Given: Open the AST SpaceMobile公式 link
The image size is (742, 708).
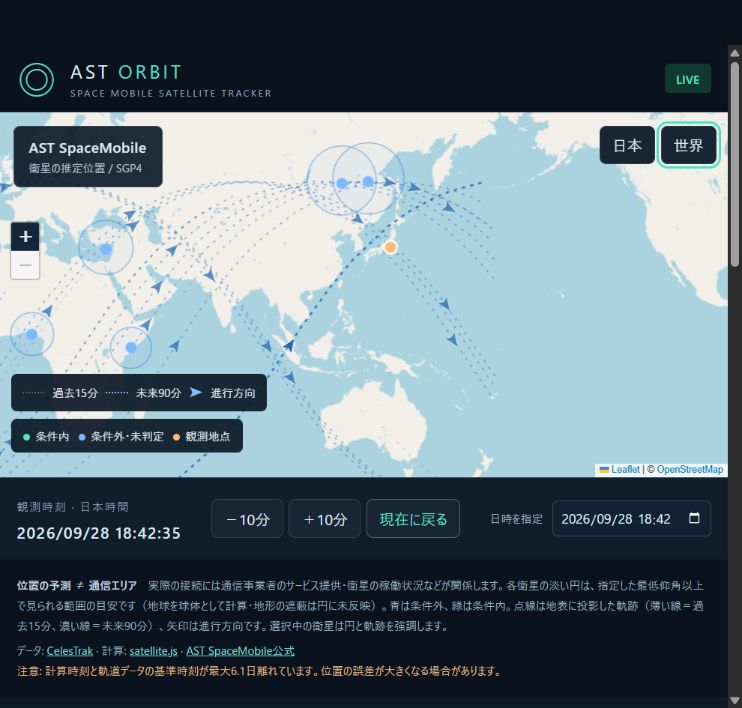Looking at the screenshot, I should (240, 651).
